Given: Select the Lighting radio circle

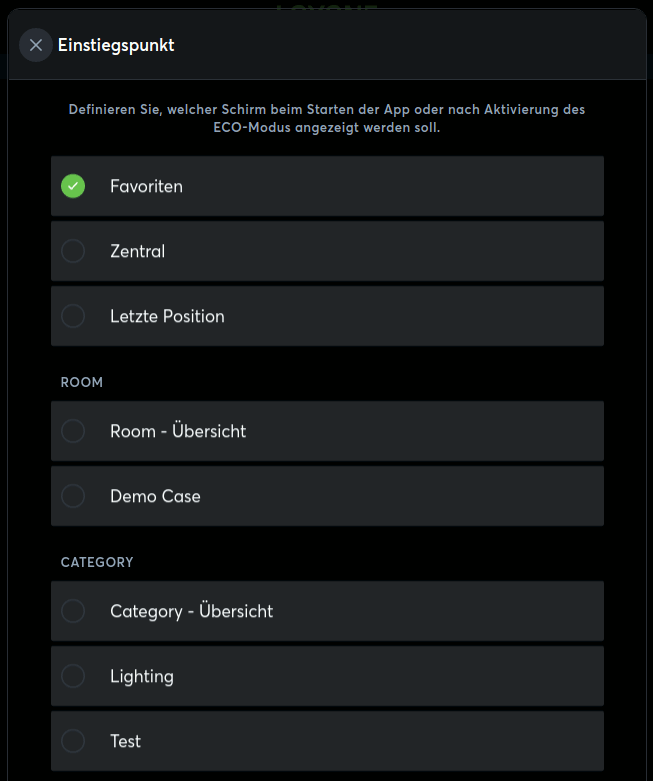Looking at the screenshot, I should pos(73,676).
